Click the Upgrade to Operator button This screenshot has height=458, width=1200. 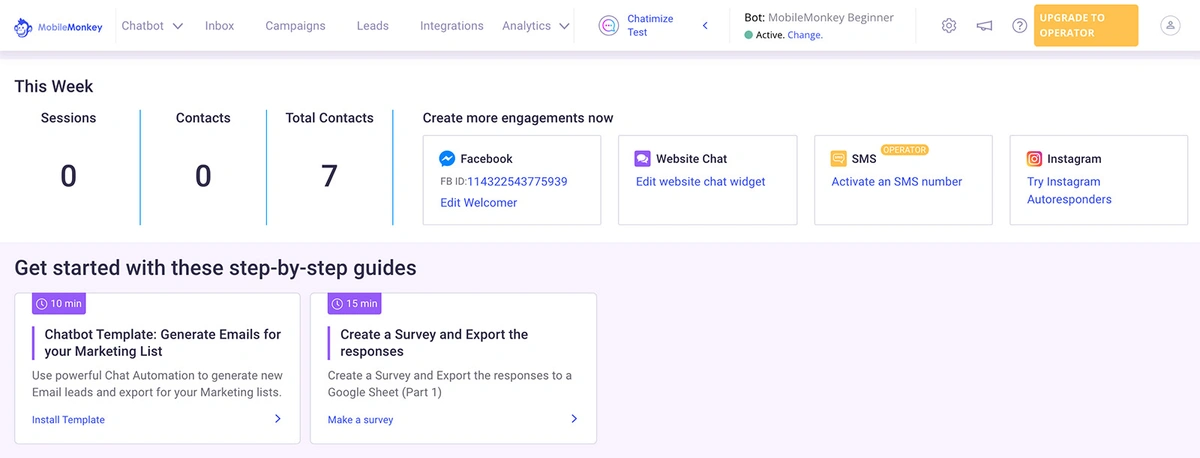click(x=1086, y=26)
